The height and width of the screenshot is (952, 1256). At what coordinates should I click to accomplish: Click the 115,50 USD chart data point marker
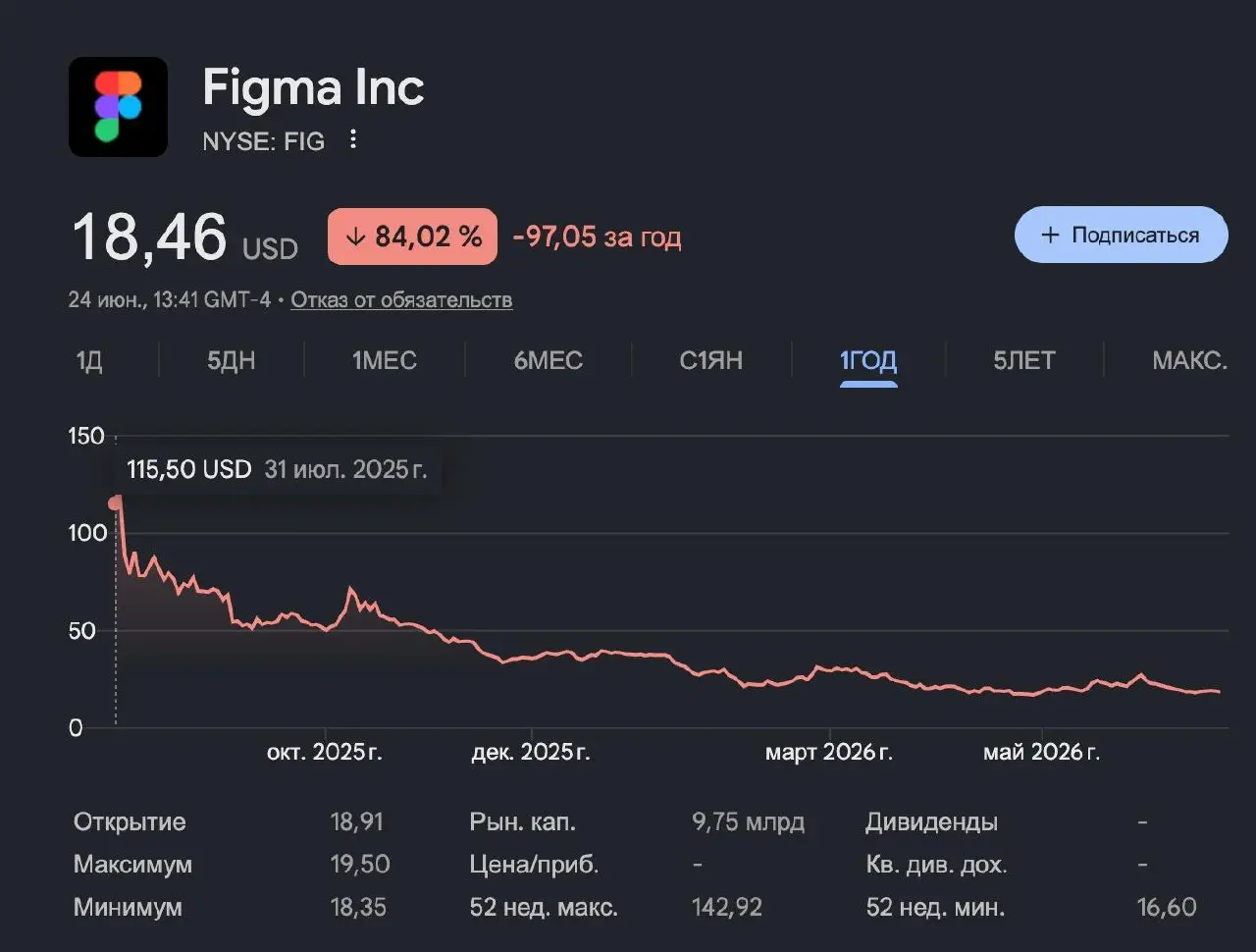(116, 502)
